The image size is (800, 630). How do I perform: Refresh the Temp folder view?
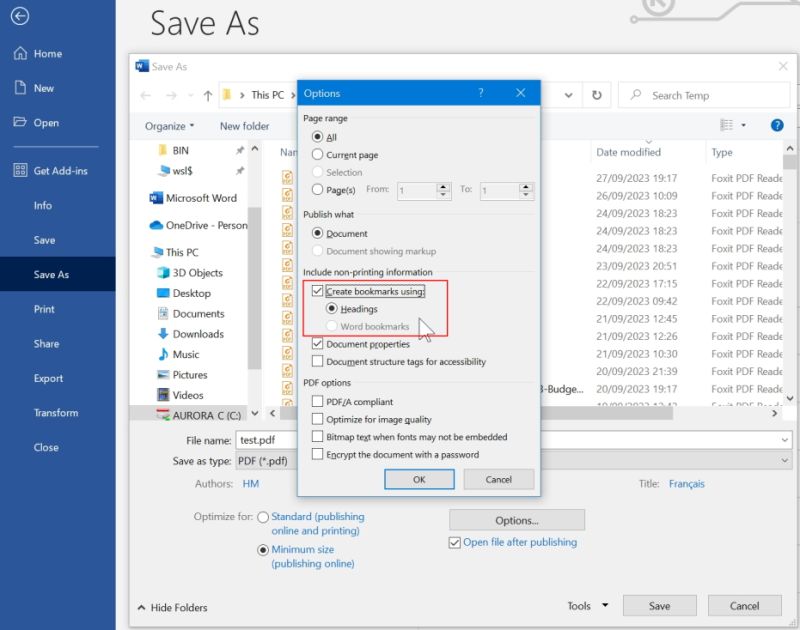click(x=596, y=95)
